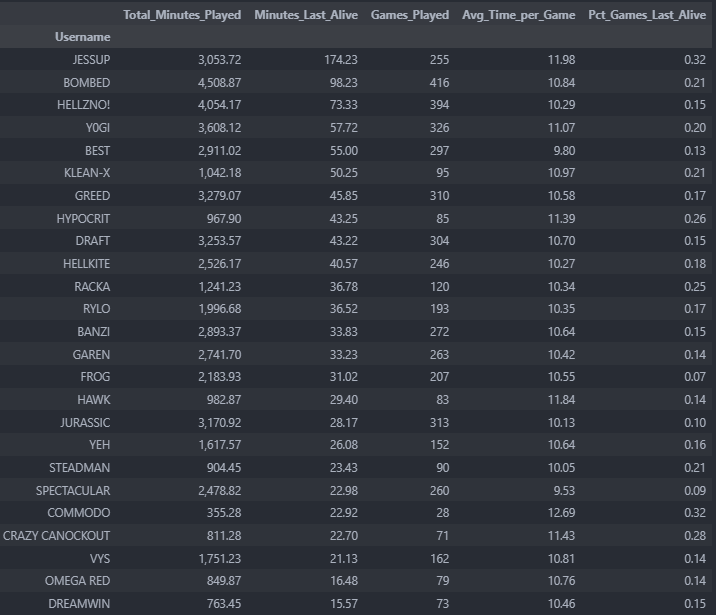Select the DRAFT username row label

point(93,241)
